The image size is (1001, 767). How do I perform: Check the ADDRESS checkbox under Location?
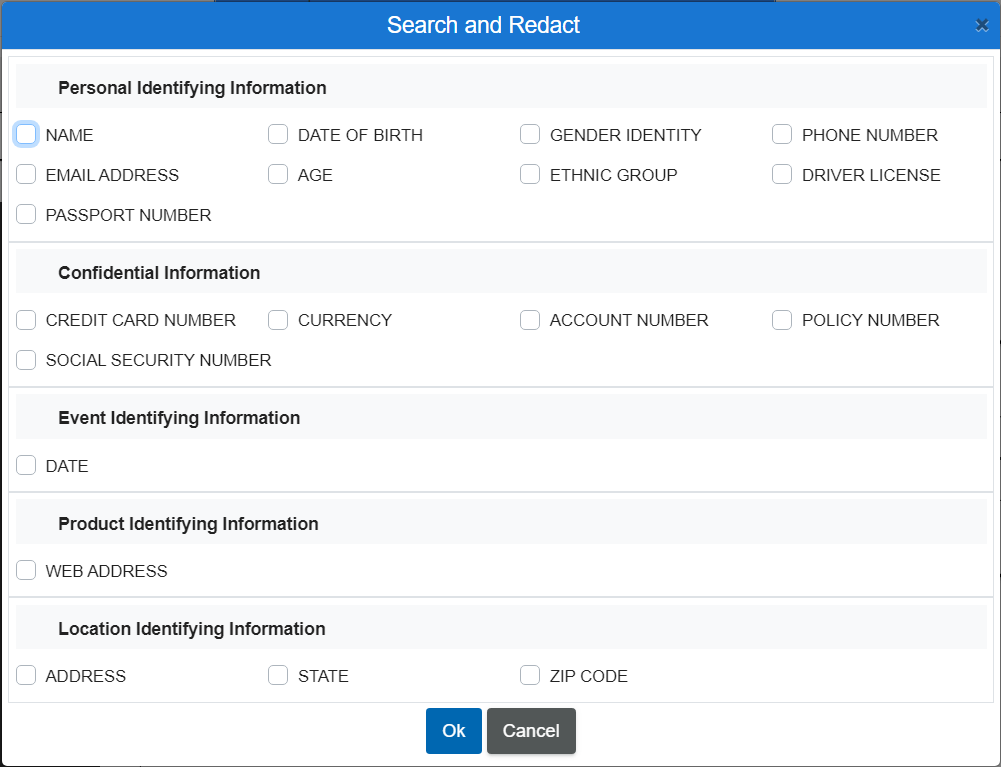(x=26, y=676)
